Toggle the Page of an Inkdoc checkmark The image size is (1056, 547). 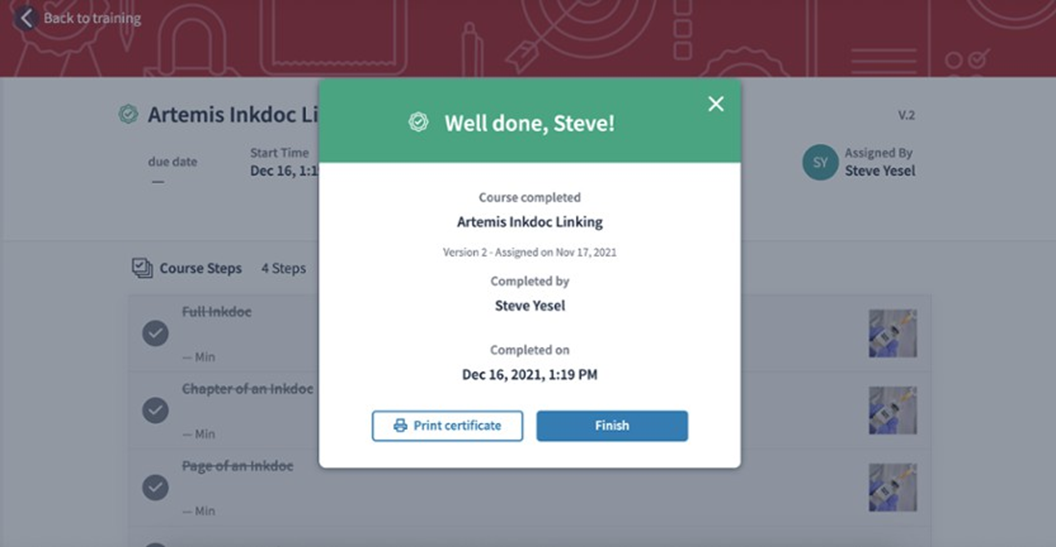click(155, 487)
